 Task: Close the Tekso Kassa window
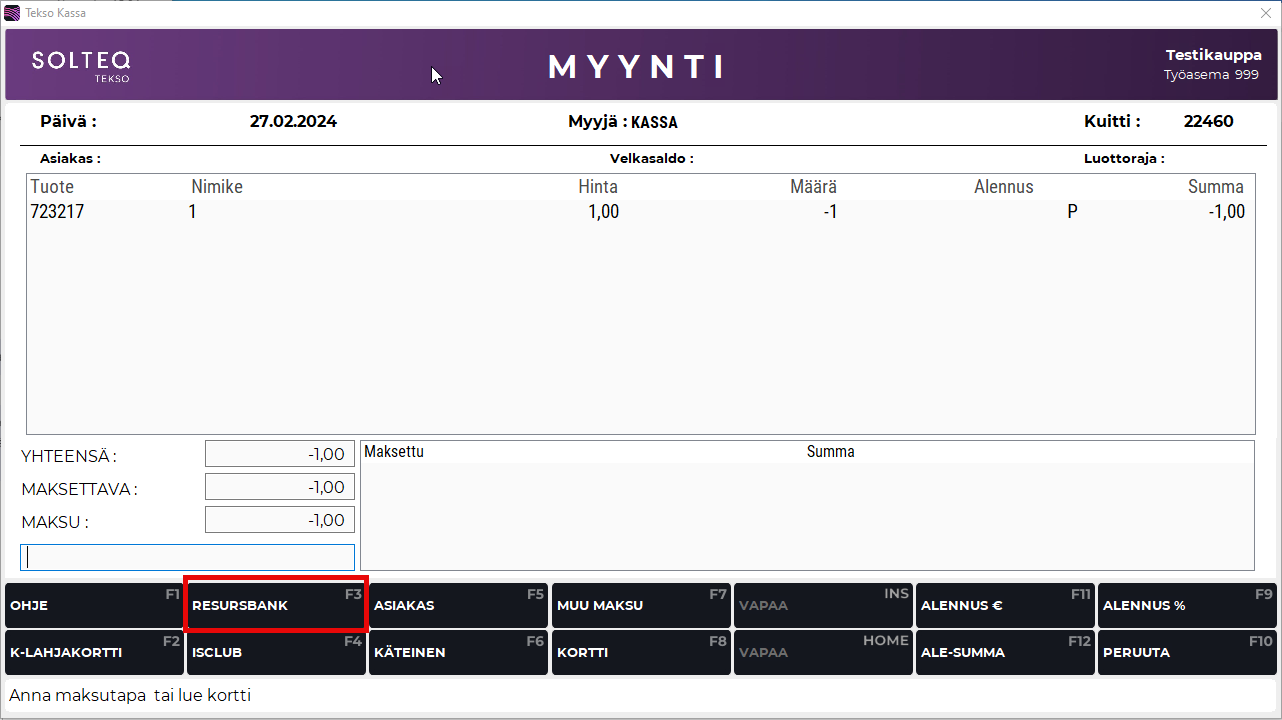(1266, 13)
